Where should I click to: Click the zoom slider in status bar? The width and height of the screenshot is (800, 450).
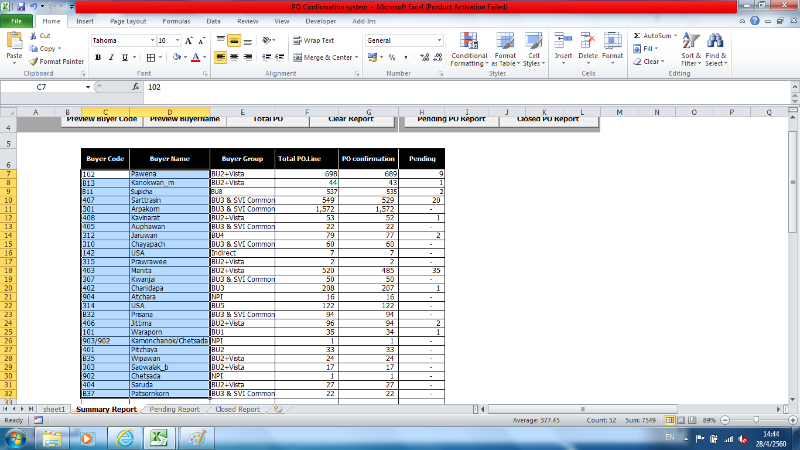click(754, 421)
